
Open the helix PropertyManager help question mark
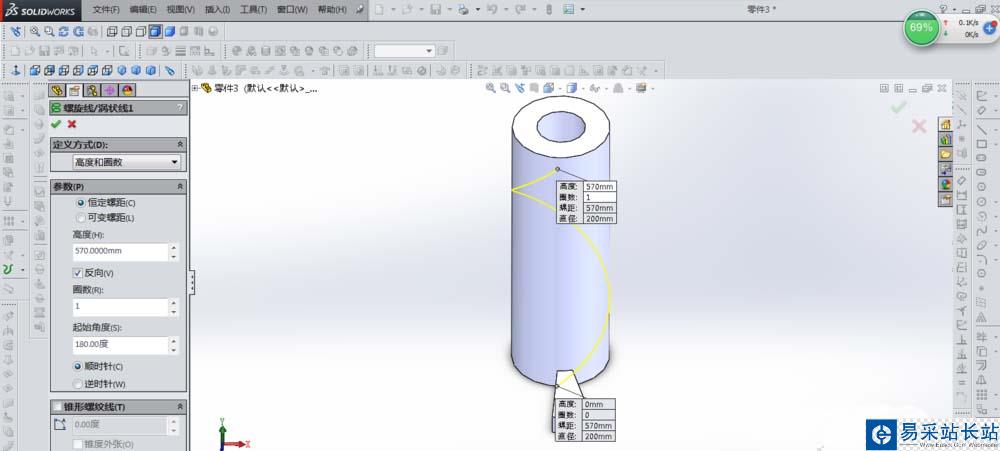(180, 108)
